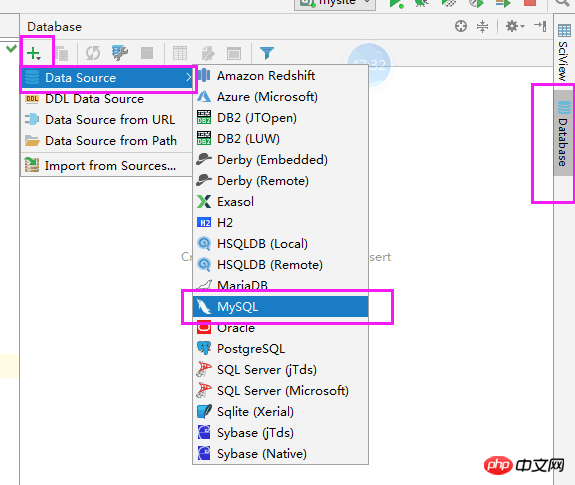575x485 pixels.
Task: Select Sqlite (Xerial) entry
Action: click(x=281, y=412)
